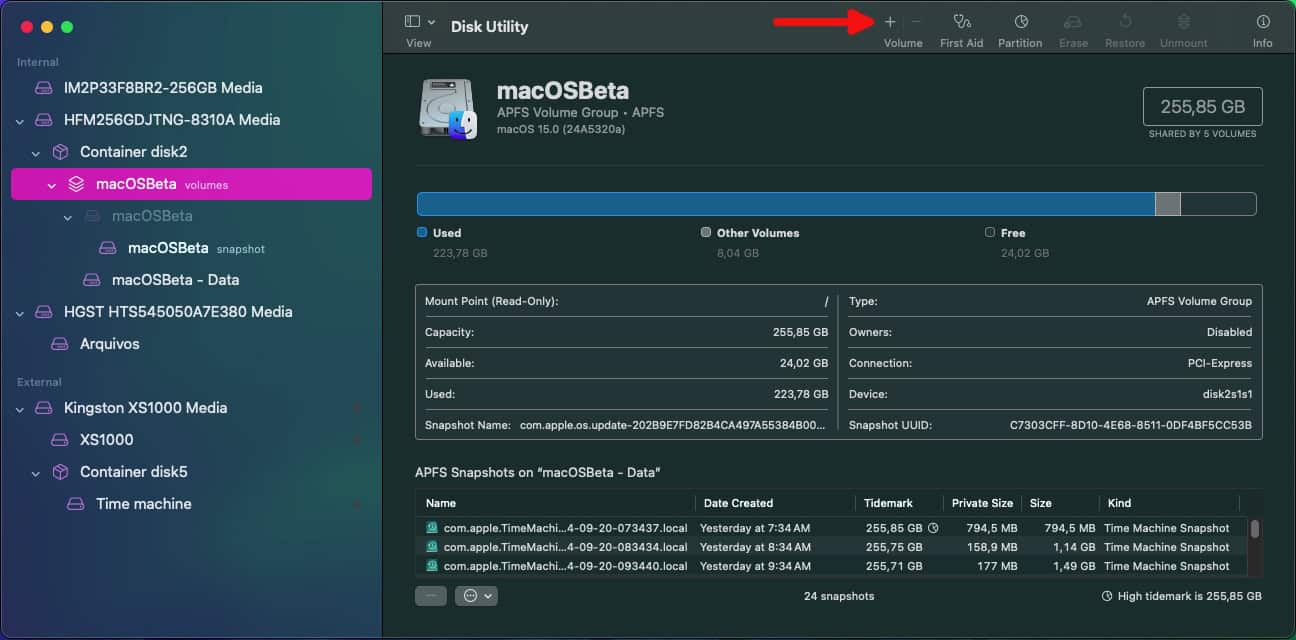The width and height of the screenshot is (1296, 640).
Task: Collapse the dimmed macOSBeta volume
Action: 68,216
